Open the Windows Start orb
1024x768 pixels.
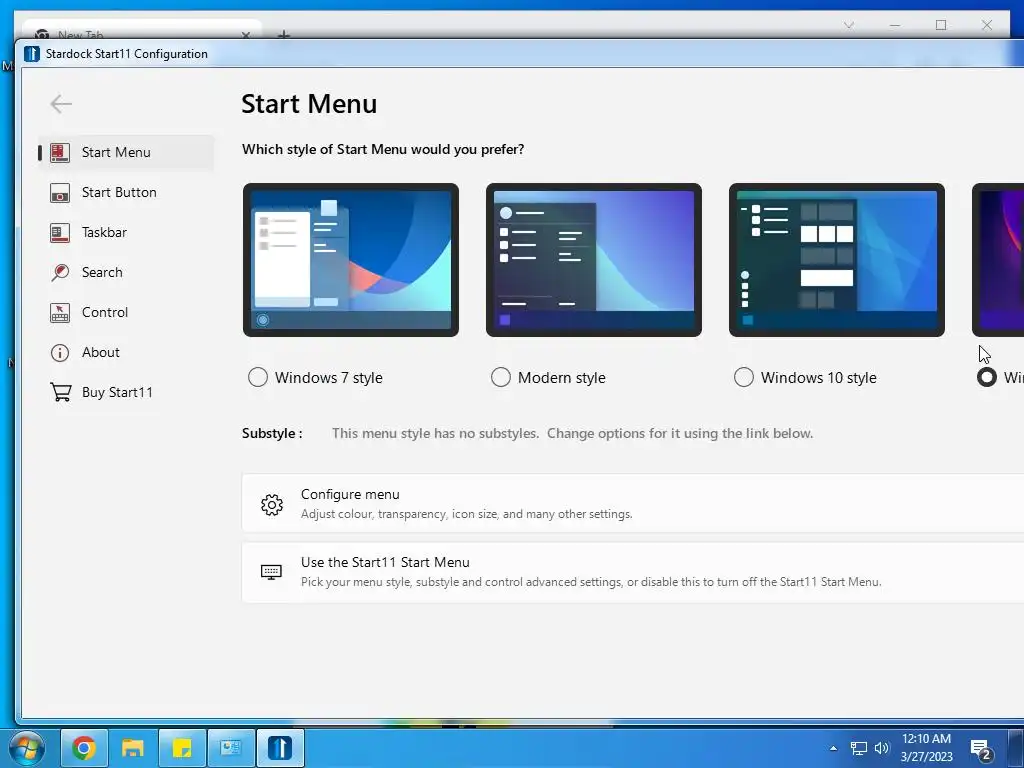pyautogui.click(x=27, y=748)
